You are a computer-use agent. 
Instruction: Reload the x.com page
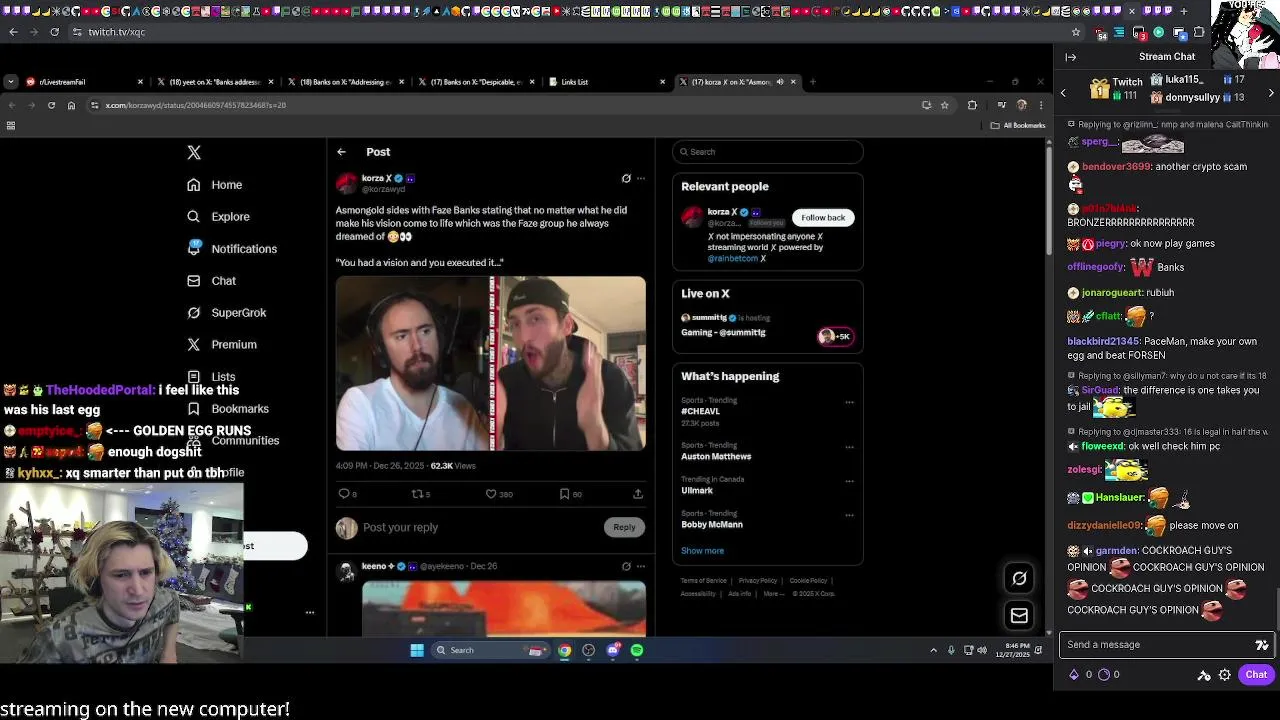pyautogui.click(x=51, y=105)
